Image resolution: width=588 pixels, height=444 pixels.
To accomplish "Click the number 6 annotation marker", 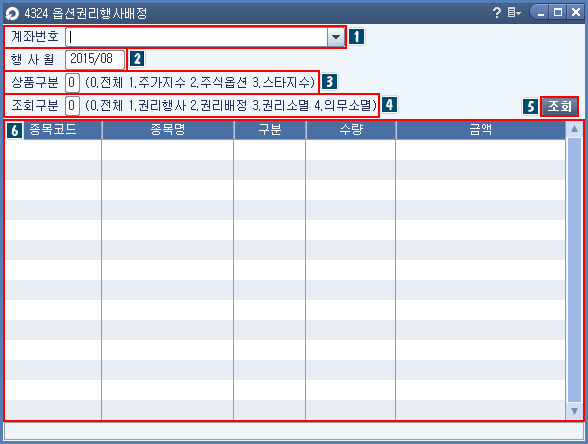I will coord(15,130).
